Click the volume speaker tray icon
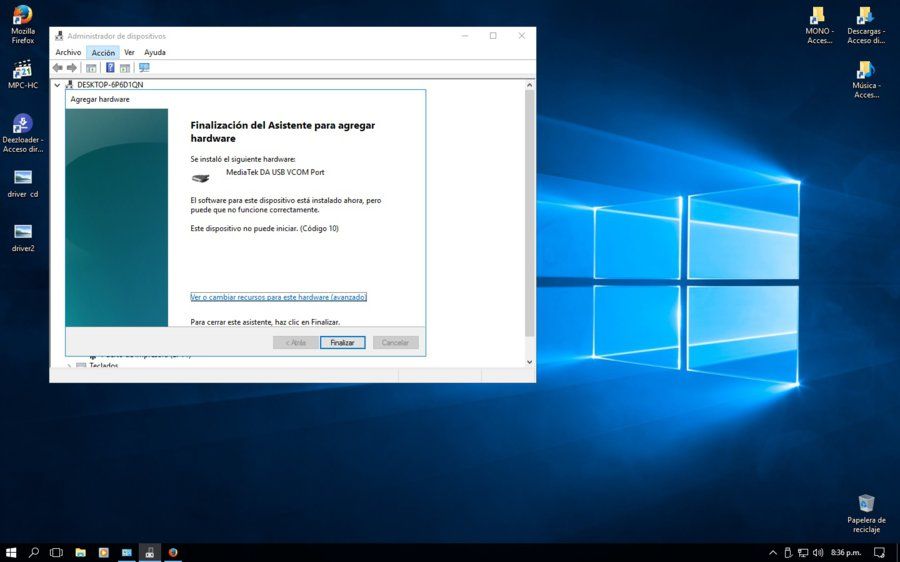This screenshot has width=900, height=562. click(818, 553)
